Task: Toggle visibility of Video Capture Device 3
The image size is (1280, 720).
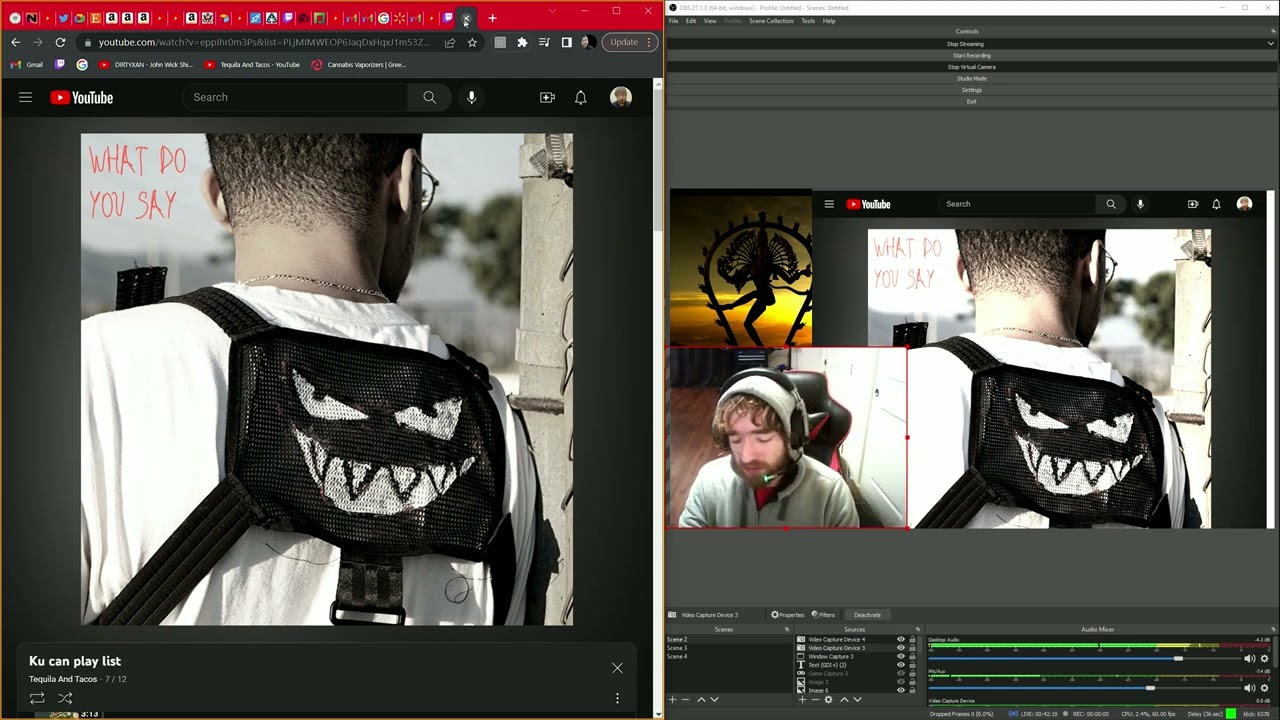Action: click(901, 648)
